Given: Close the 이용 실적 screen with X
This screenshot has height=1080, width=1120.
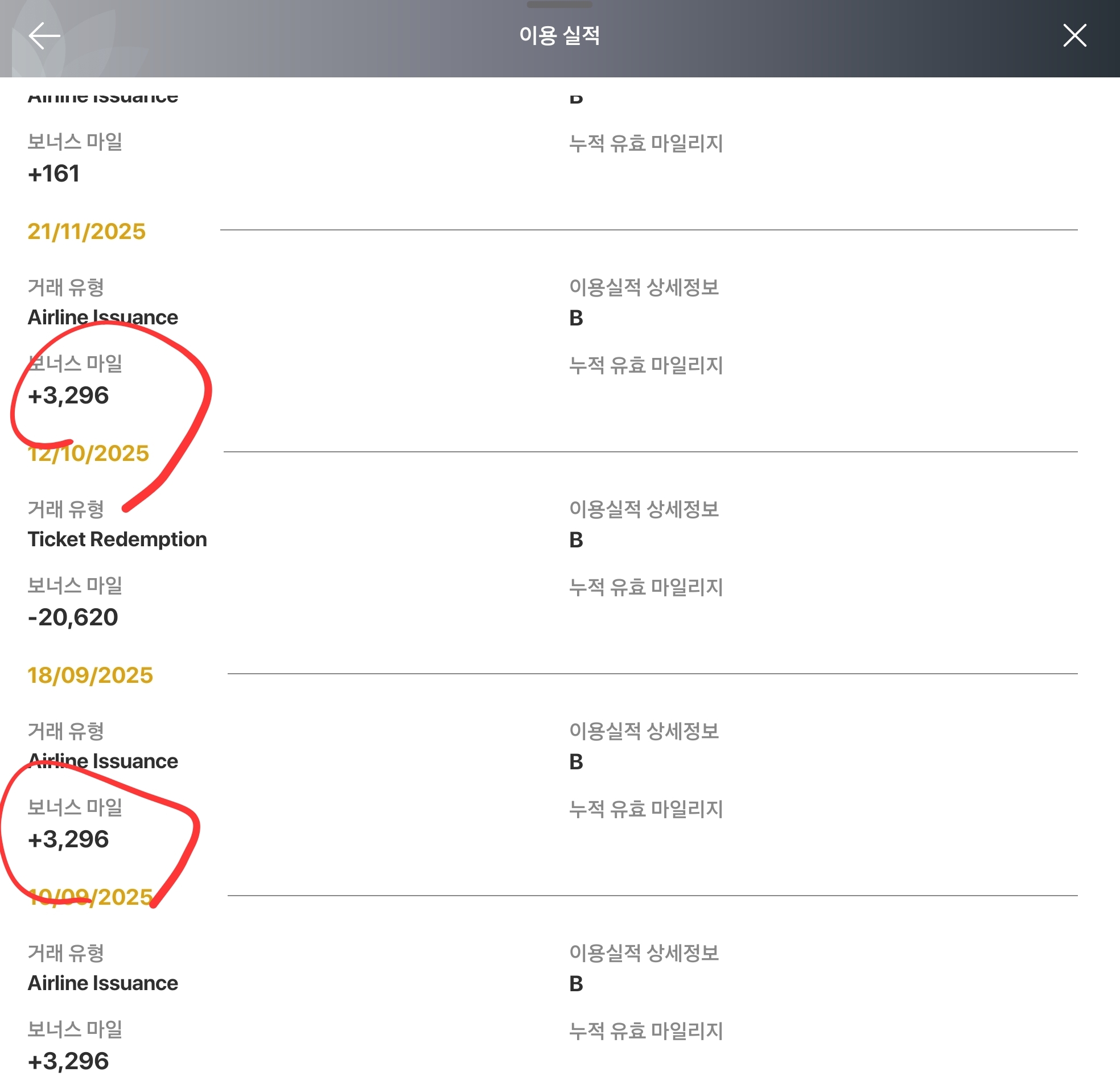Looking at the screenshot, I should click(x=1074, y=35).
